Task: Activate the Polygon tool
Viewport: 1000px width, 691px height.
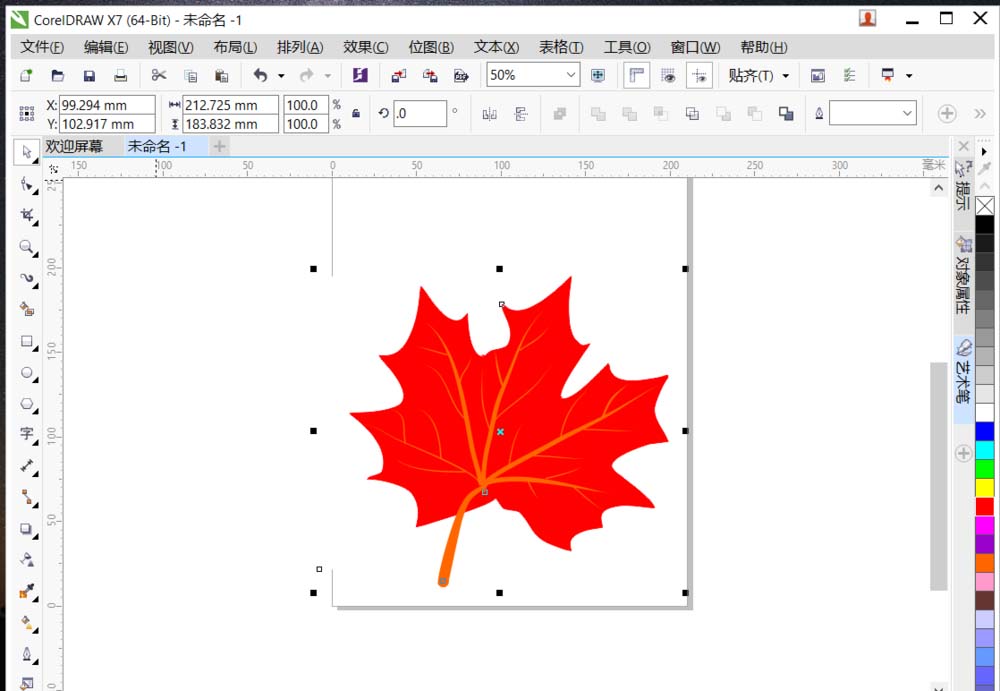Action: (x=27, y=404)
